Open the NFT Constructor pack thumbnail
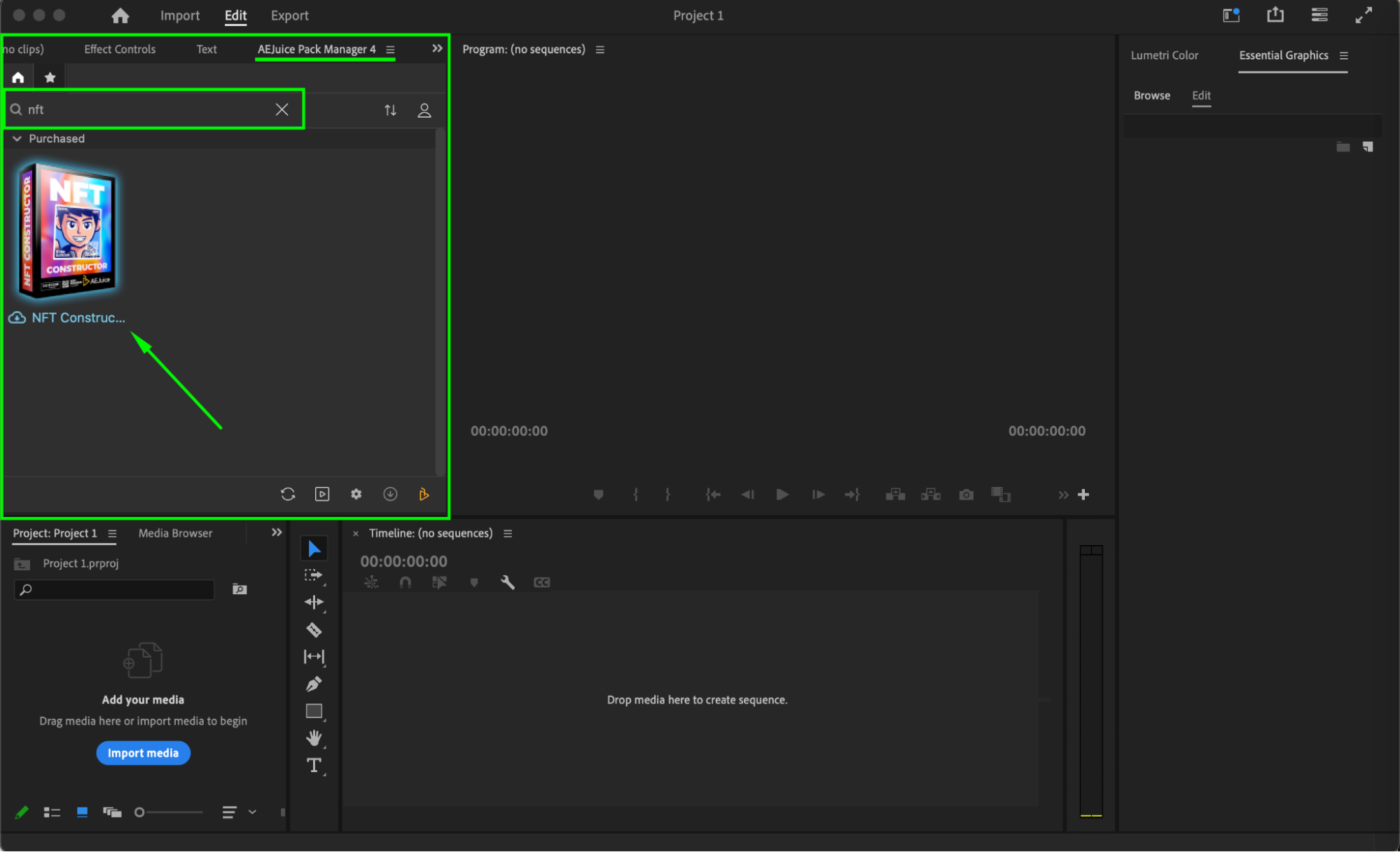 click(x=68, y=231)
